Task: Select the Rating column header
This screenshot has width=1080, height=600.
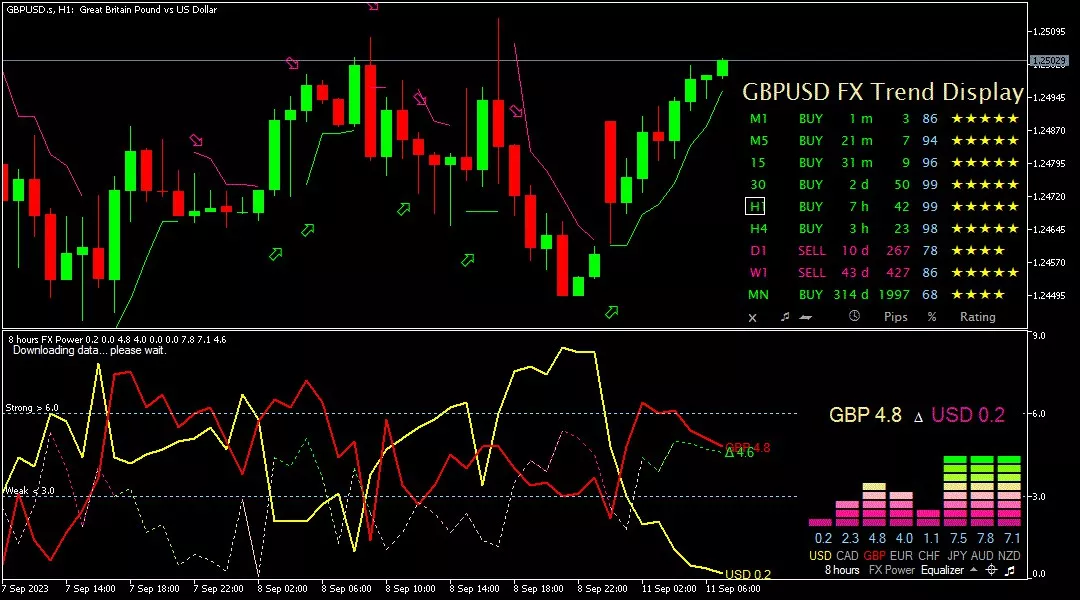Action: [977, 317]
